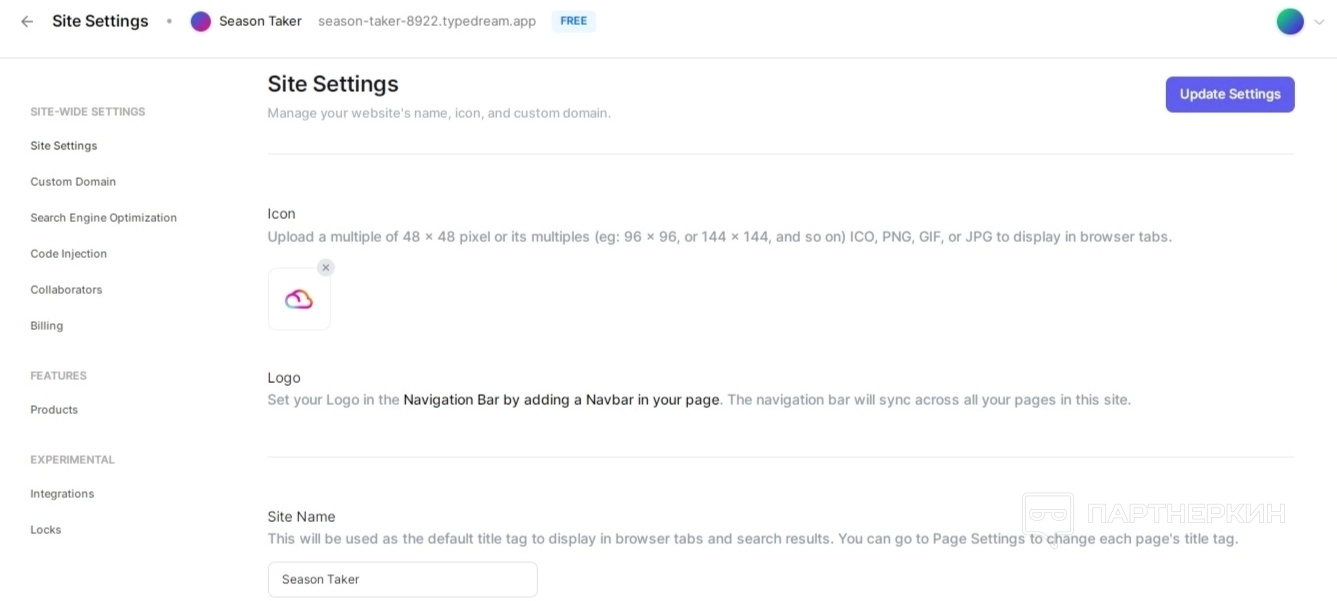
Task: Select Collaborators in the sidebar
Action: 66,290
